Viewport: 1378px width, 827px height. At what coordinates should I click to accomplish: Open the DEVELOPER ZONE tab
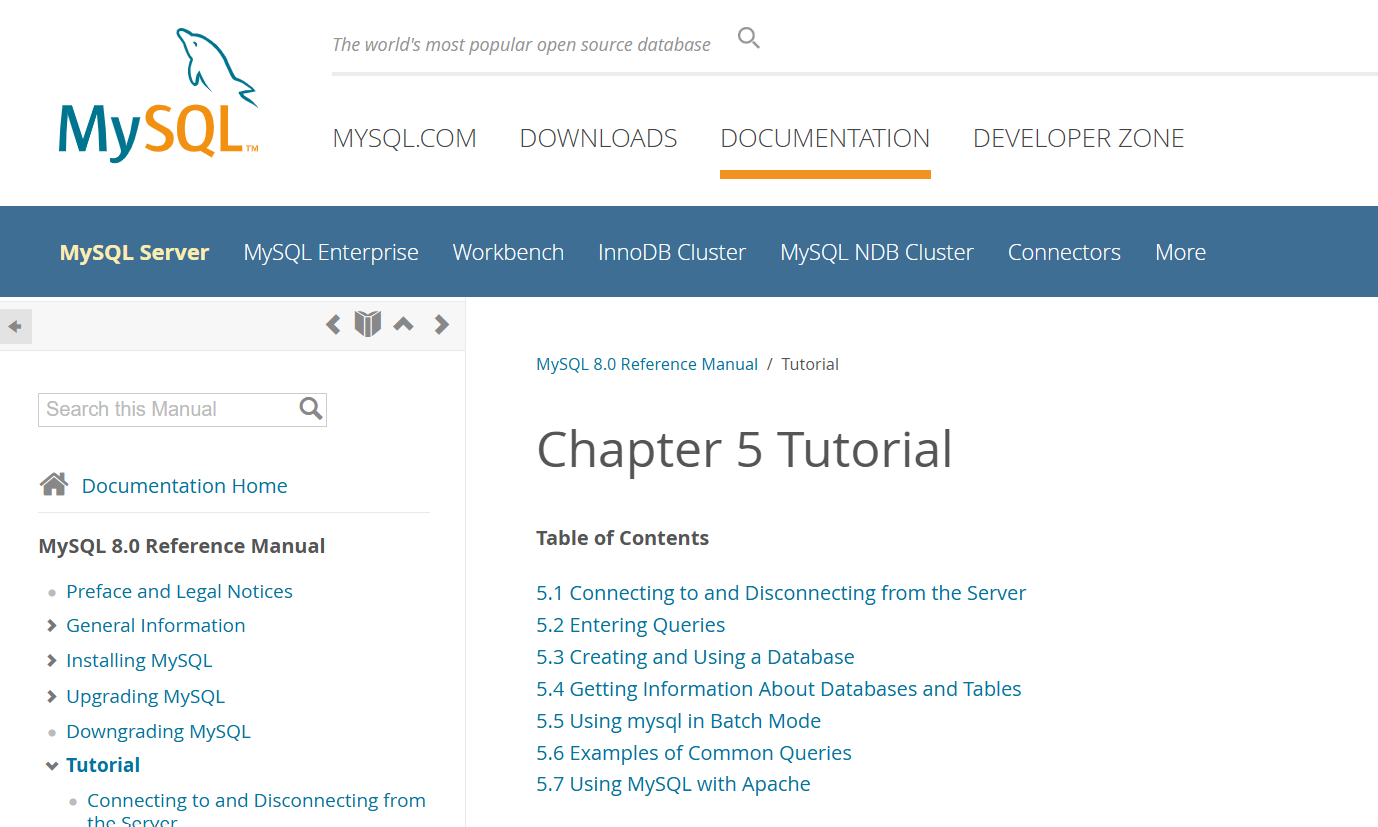pyautogui.click(x=1078, y=138)
